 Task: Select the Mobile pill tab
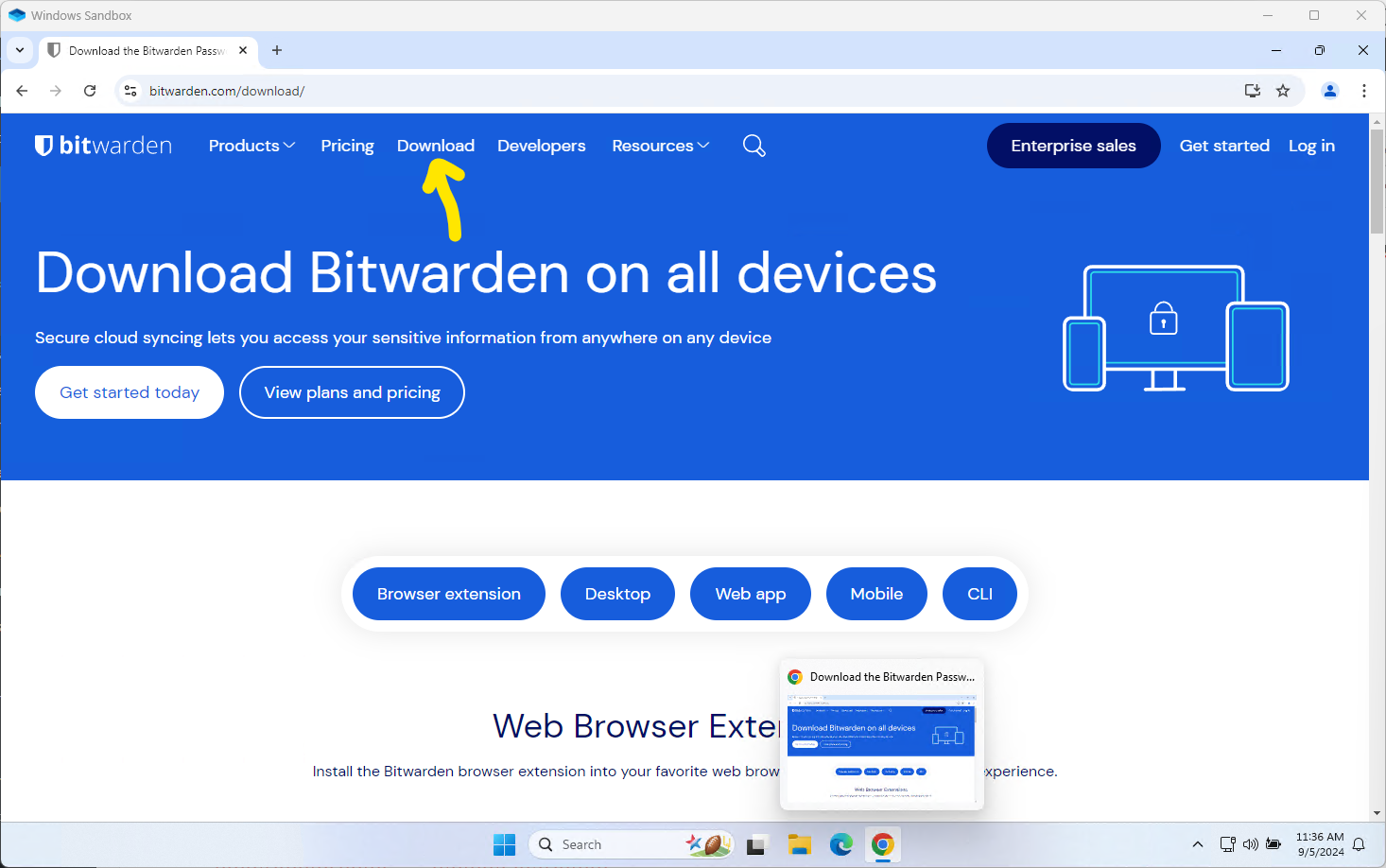coord(876,594)
